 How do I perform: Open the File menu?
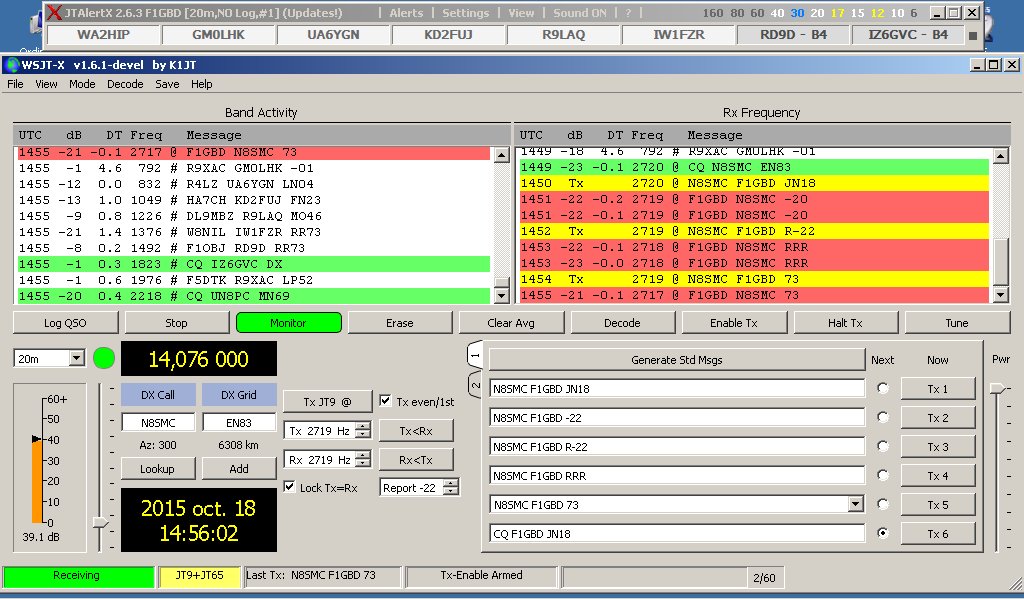[15, 84]
